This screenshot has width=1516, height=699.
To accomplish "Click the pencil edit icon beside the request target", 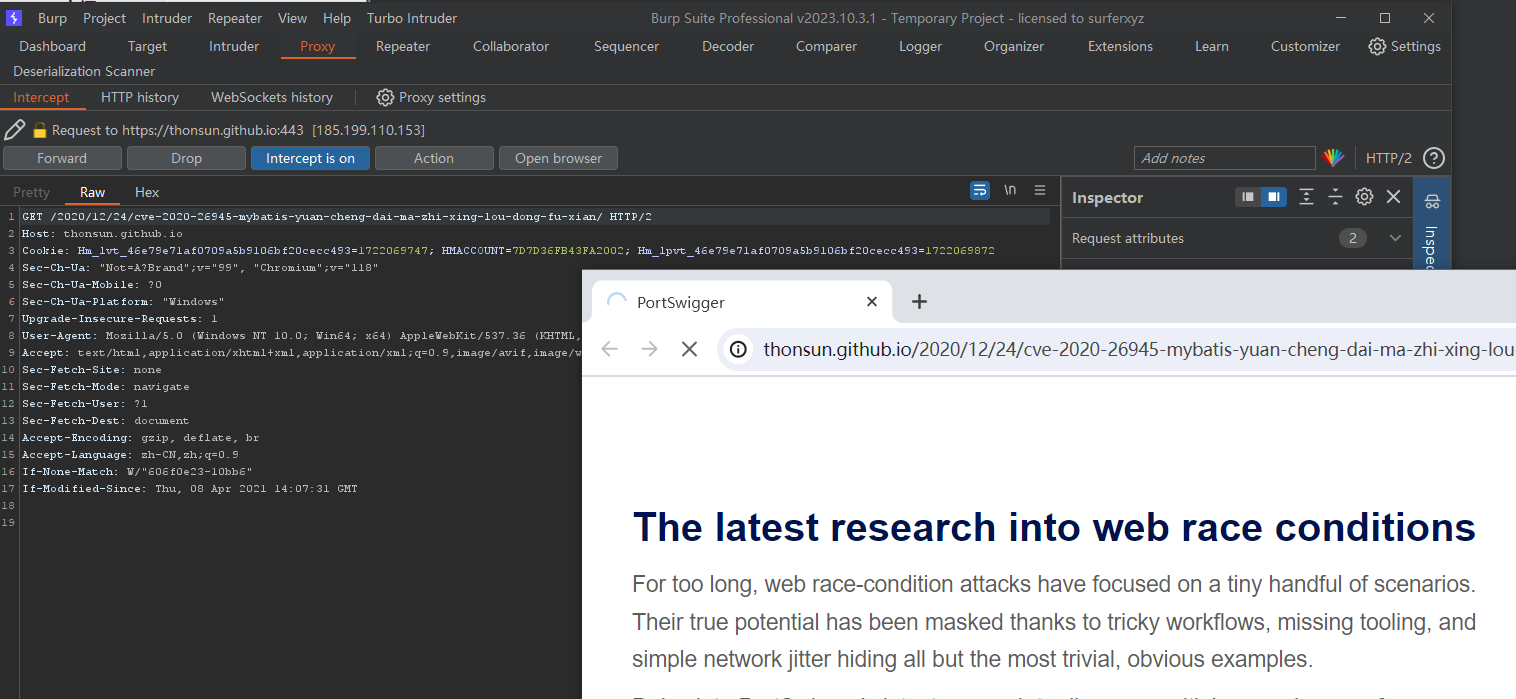I will 14,130.
